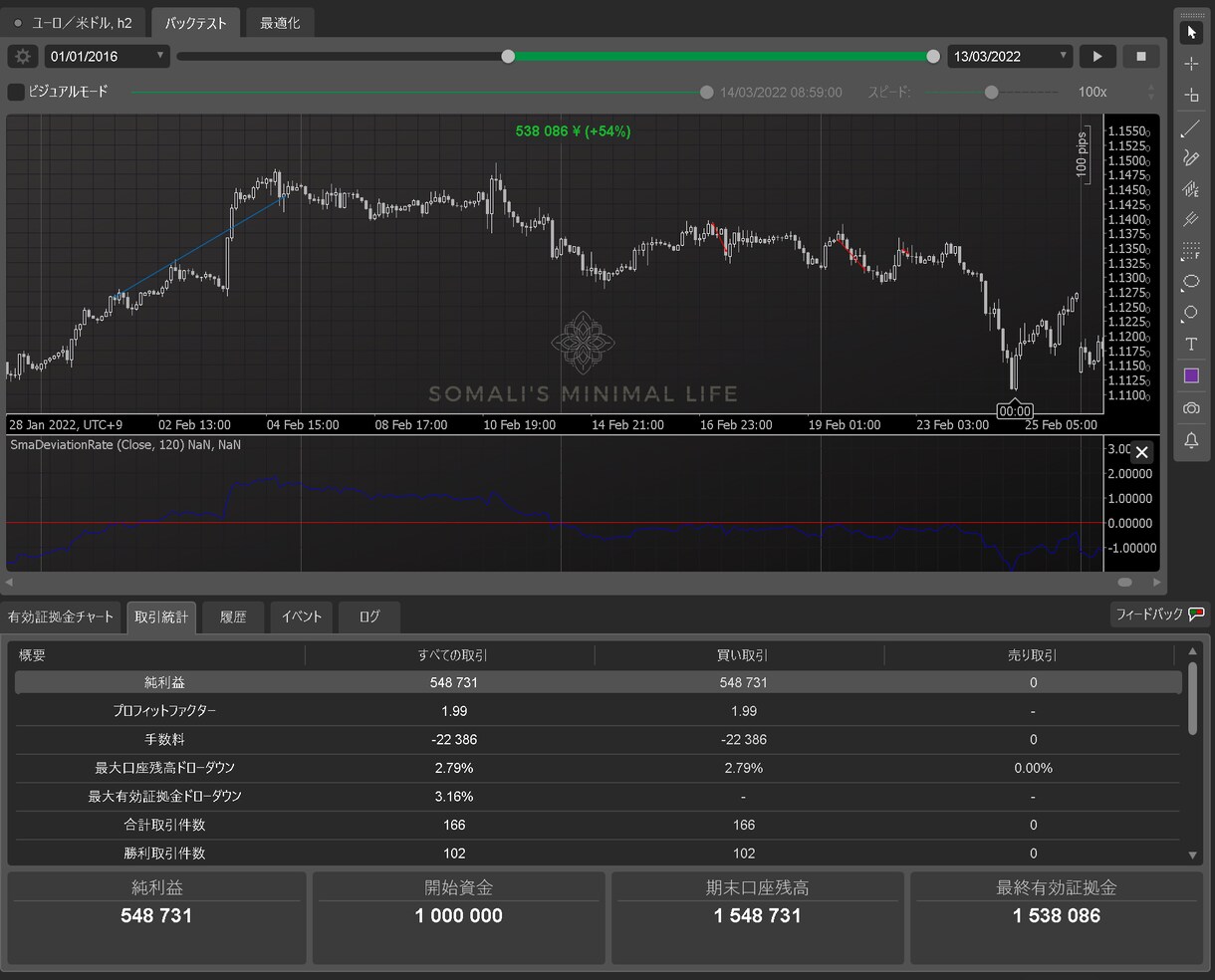Click the date range end slider handle

pos(933,57)
